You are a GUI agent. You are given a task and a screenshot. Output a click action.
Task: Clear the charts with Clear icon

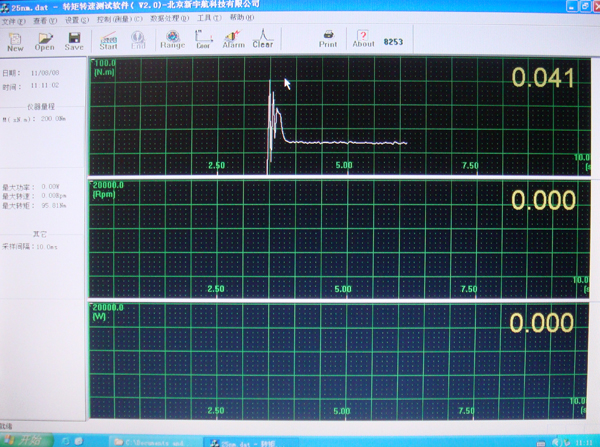[x=263, y=40]
